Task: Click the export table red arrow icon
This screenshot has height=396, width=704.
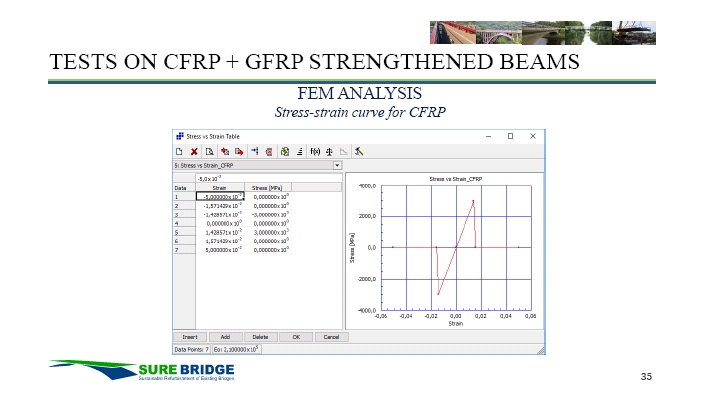Action: click(239, 152)
